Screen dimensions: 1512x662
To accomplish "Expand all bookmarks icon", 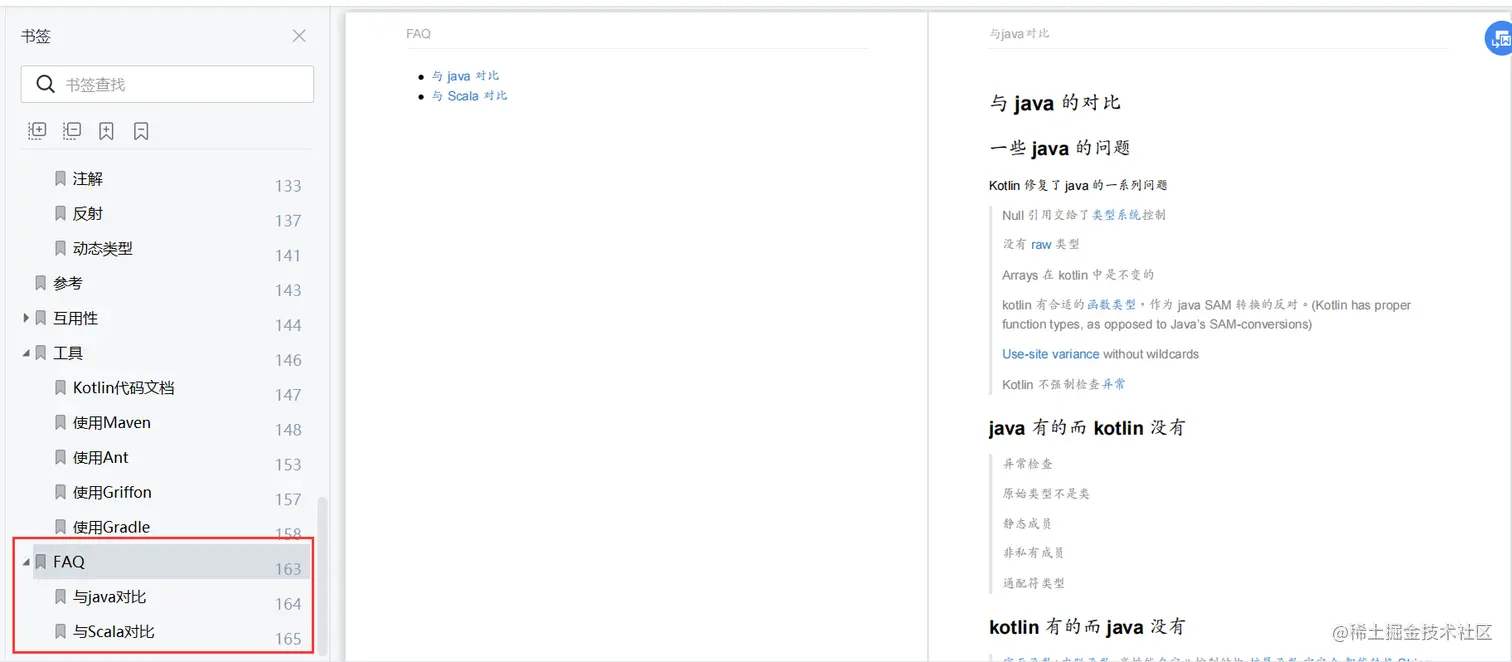I will 37,131.
